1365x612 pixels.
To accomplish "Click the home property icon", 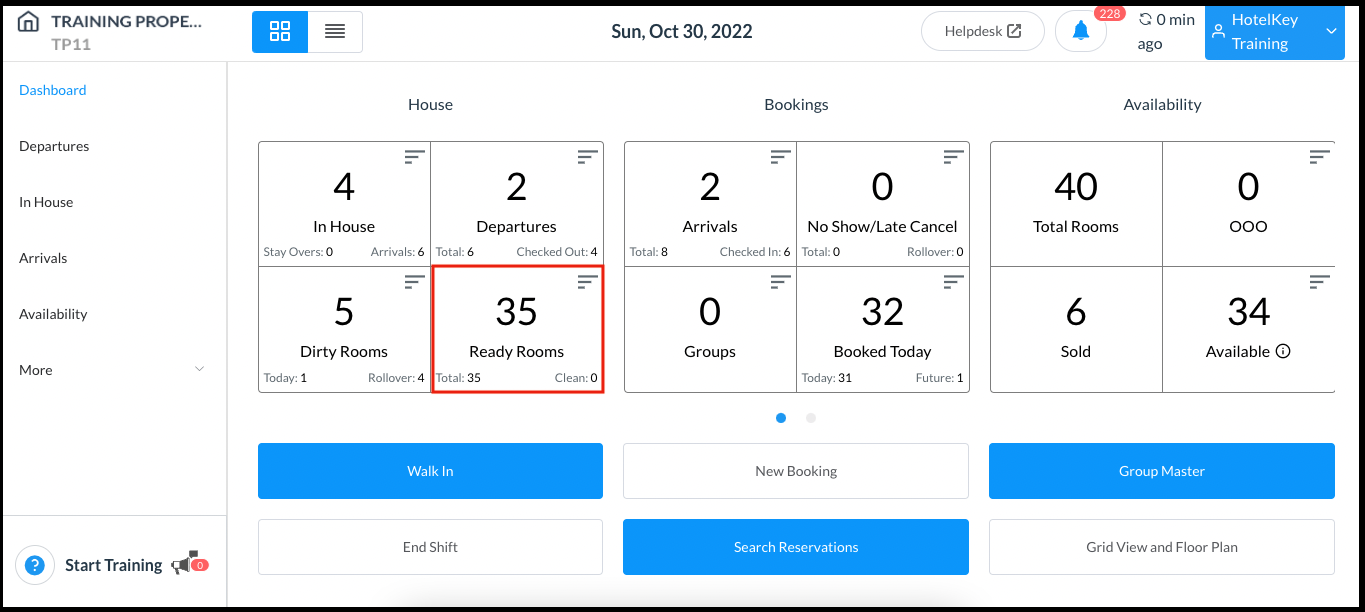I will (x=27, y=22).
